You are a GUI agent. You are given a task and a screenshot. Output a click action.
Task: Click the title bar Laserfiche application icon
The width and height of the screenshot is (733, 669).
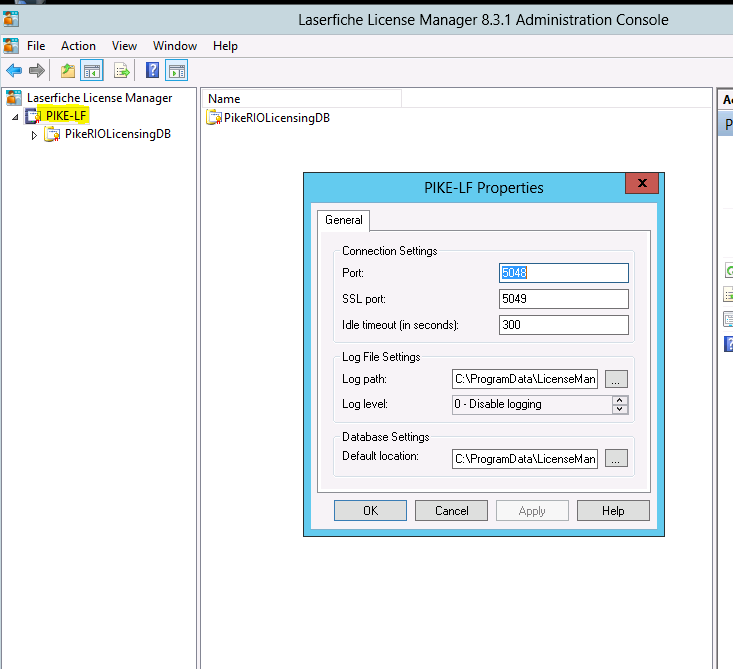coord(11,19)
